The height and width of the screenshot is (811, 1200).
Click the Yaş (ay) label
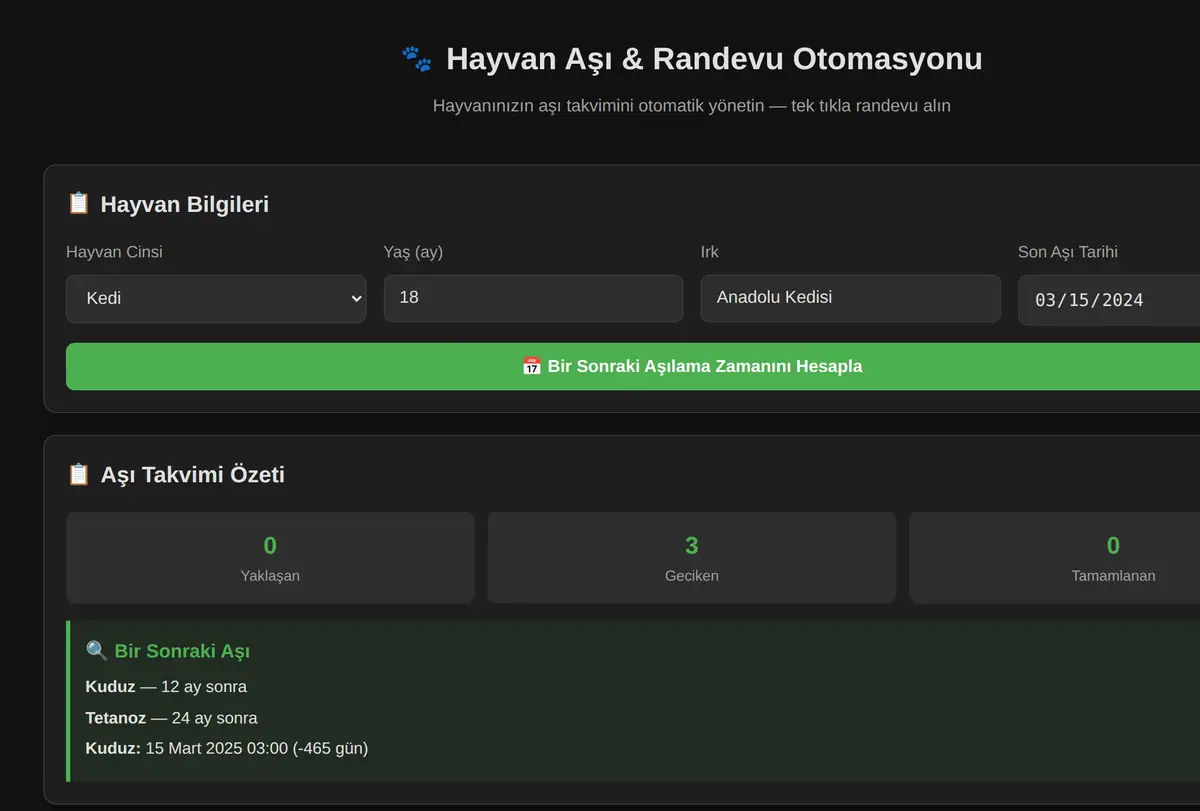point(413,252)
